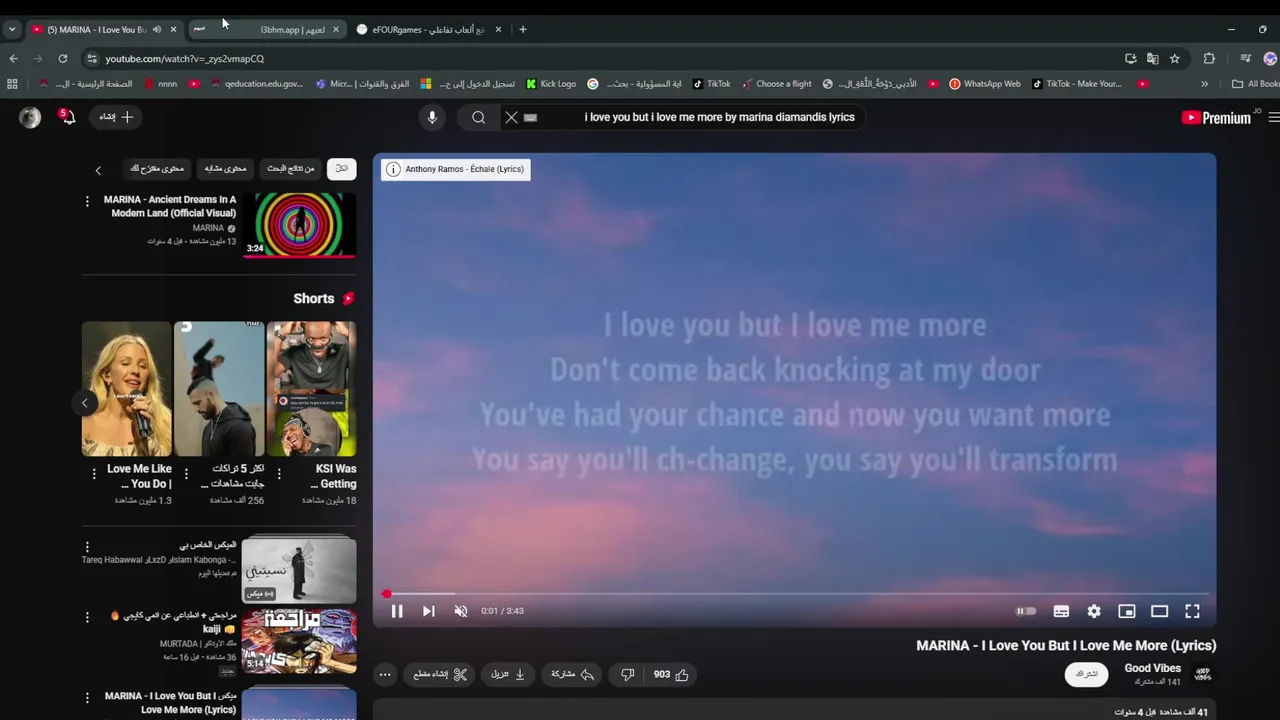Screen dimensions: 1280x720
Task: Click the Anthony Ramos - Échale info card
Action: point(455,169)
